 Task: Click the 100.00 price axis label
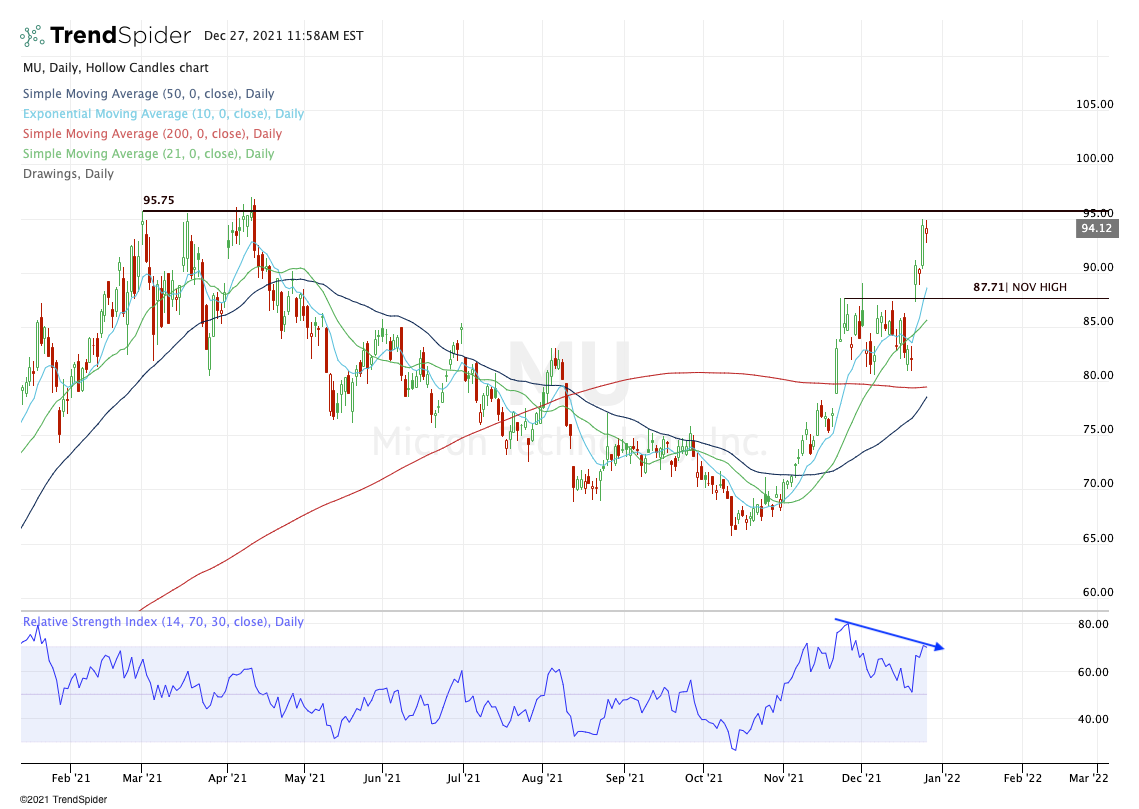click(1095, 158)
